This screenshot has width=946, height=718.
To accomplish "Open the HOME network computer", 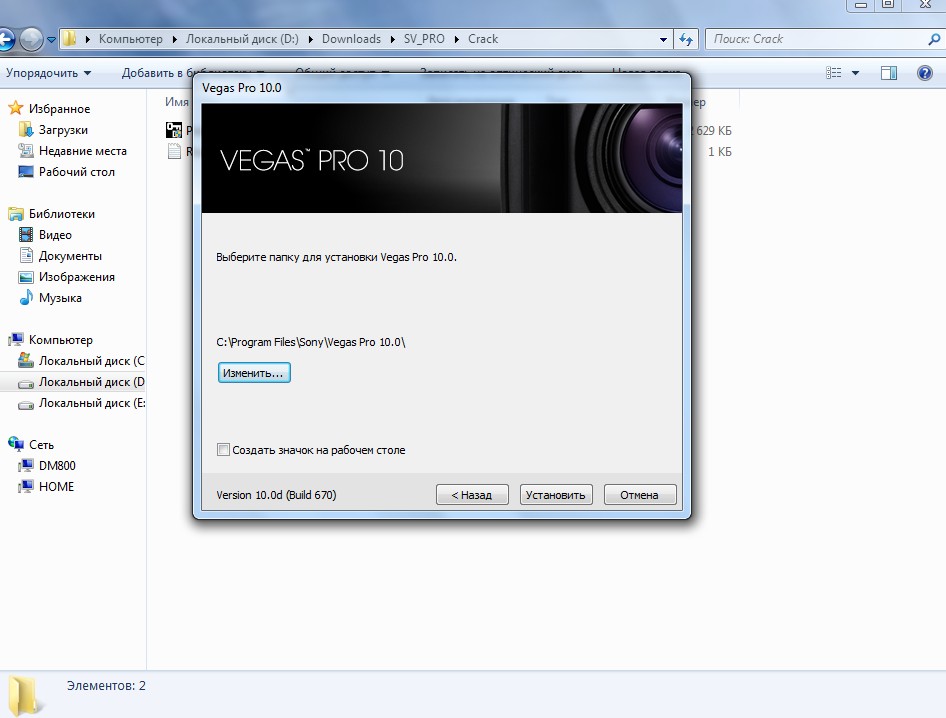I will [56, 487].
